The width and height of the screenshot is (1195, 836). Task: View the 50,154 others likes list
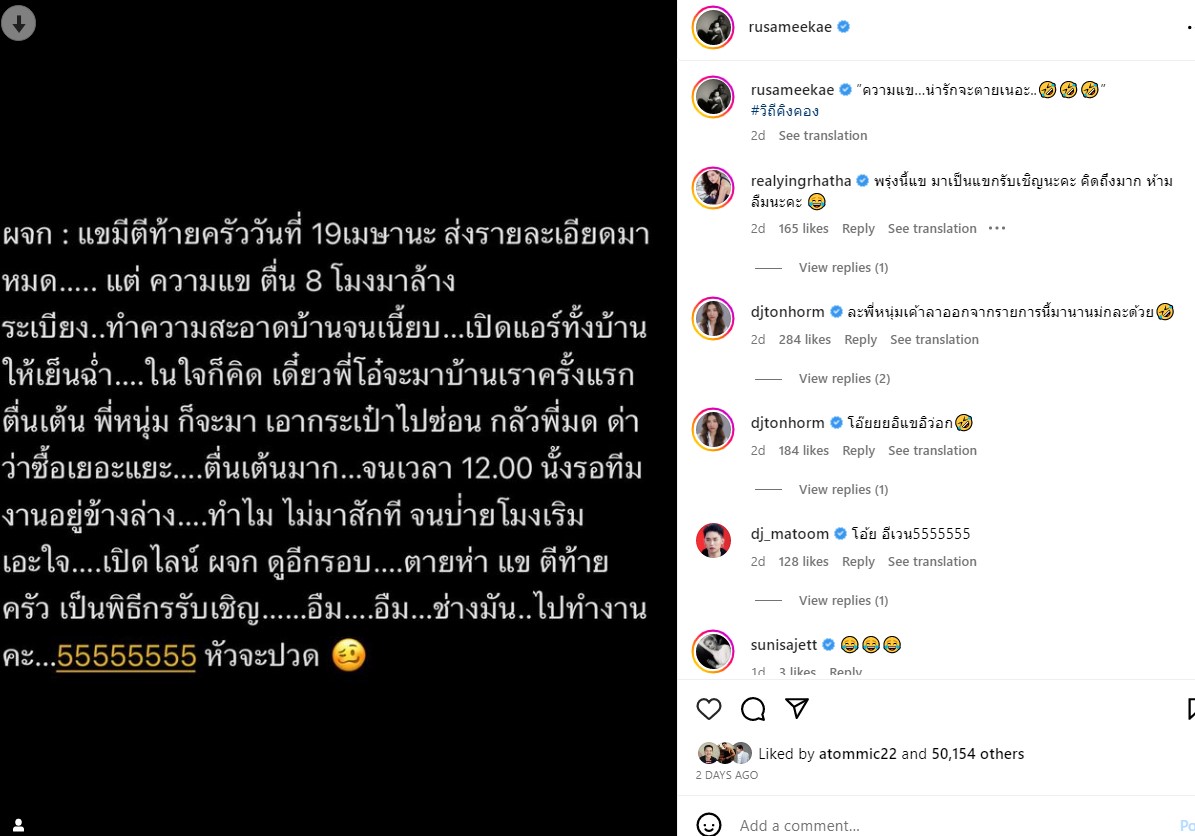pyautogui.click(x=978, y=754)
